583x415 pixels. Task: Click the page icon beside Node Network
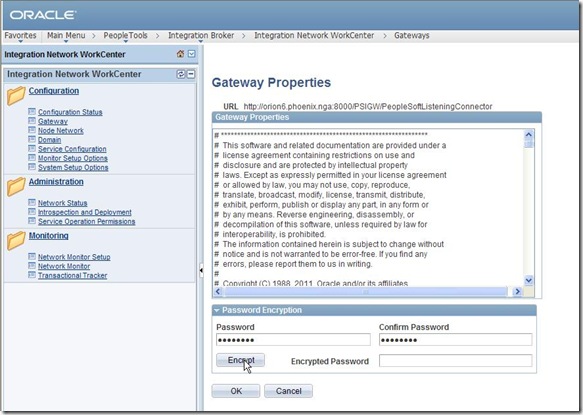point(32,130)
